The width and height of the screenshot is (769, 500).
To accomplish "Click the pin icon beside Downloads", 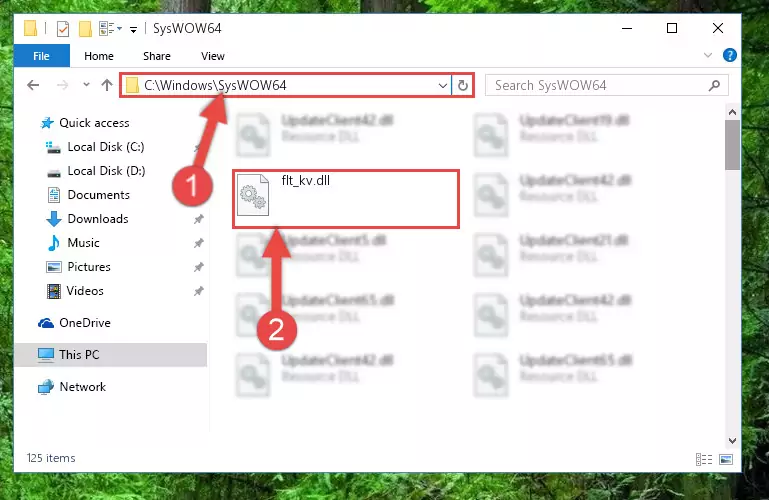I will [199, 219].
